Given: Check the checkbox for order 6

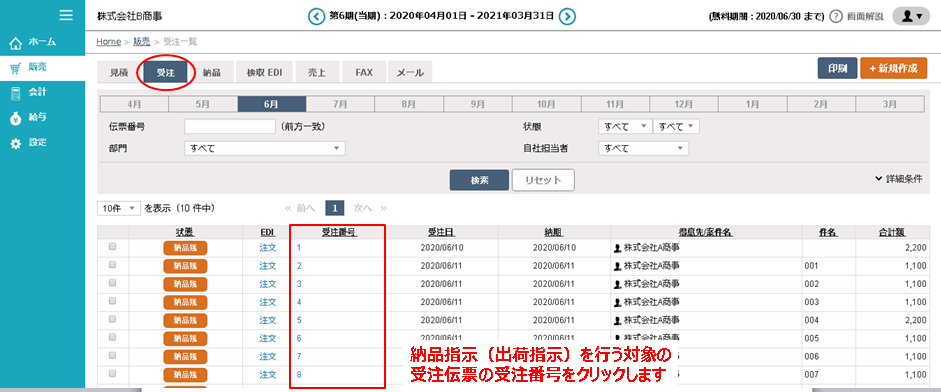Looking at the screenshot, I should coord(112,337).
